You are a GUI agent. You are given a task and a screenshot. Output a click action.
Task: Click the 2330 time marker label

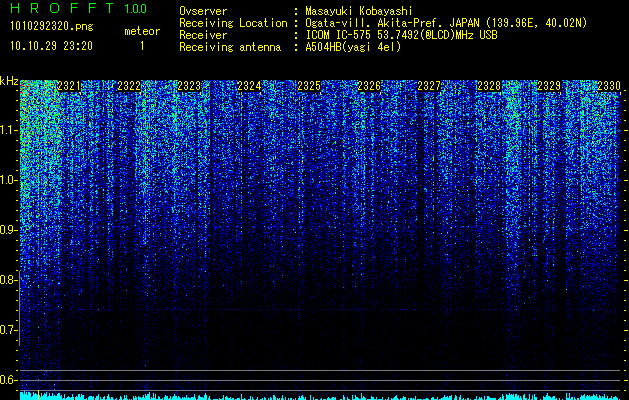[609, 86]
